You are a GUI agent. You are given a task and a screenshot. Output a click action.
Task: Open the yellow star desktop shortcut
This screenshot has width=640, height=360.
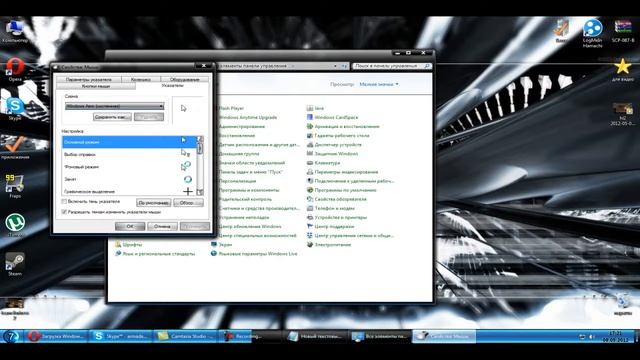(623, 69)
